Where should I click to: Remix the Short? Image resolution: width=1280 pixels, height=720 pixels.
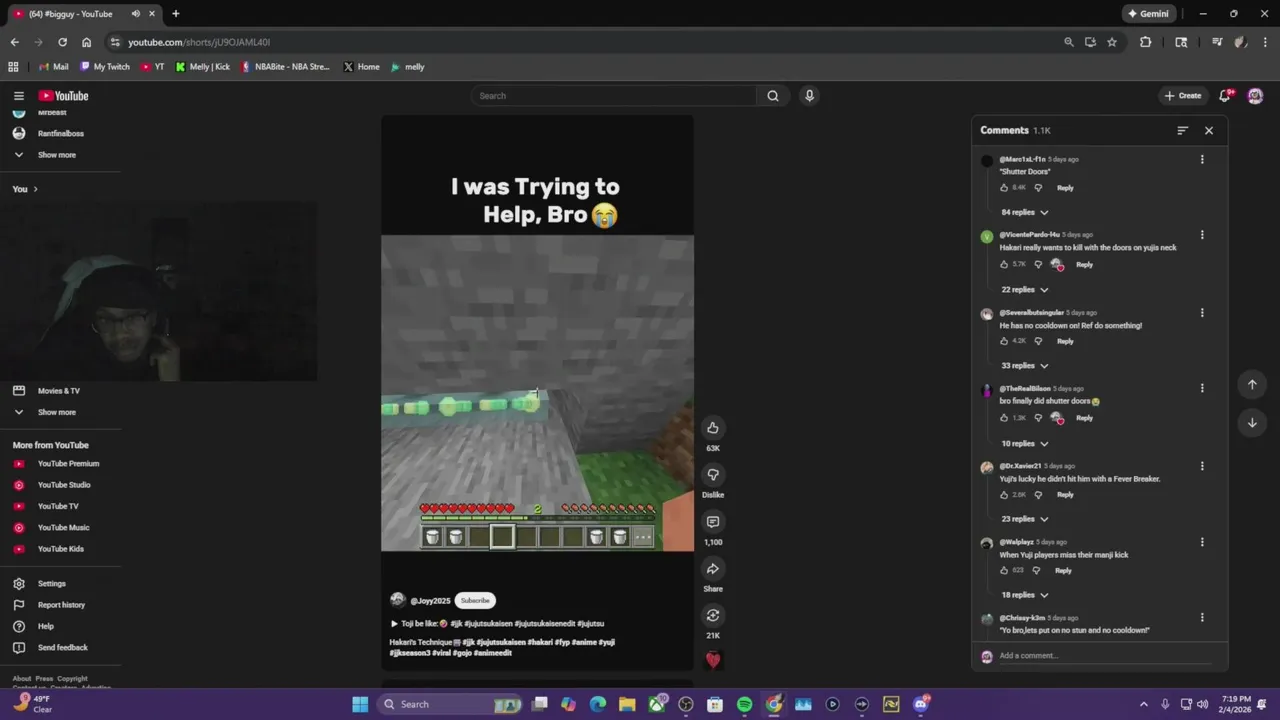713,616
